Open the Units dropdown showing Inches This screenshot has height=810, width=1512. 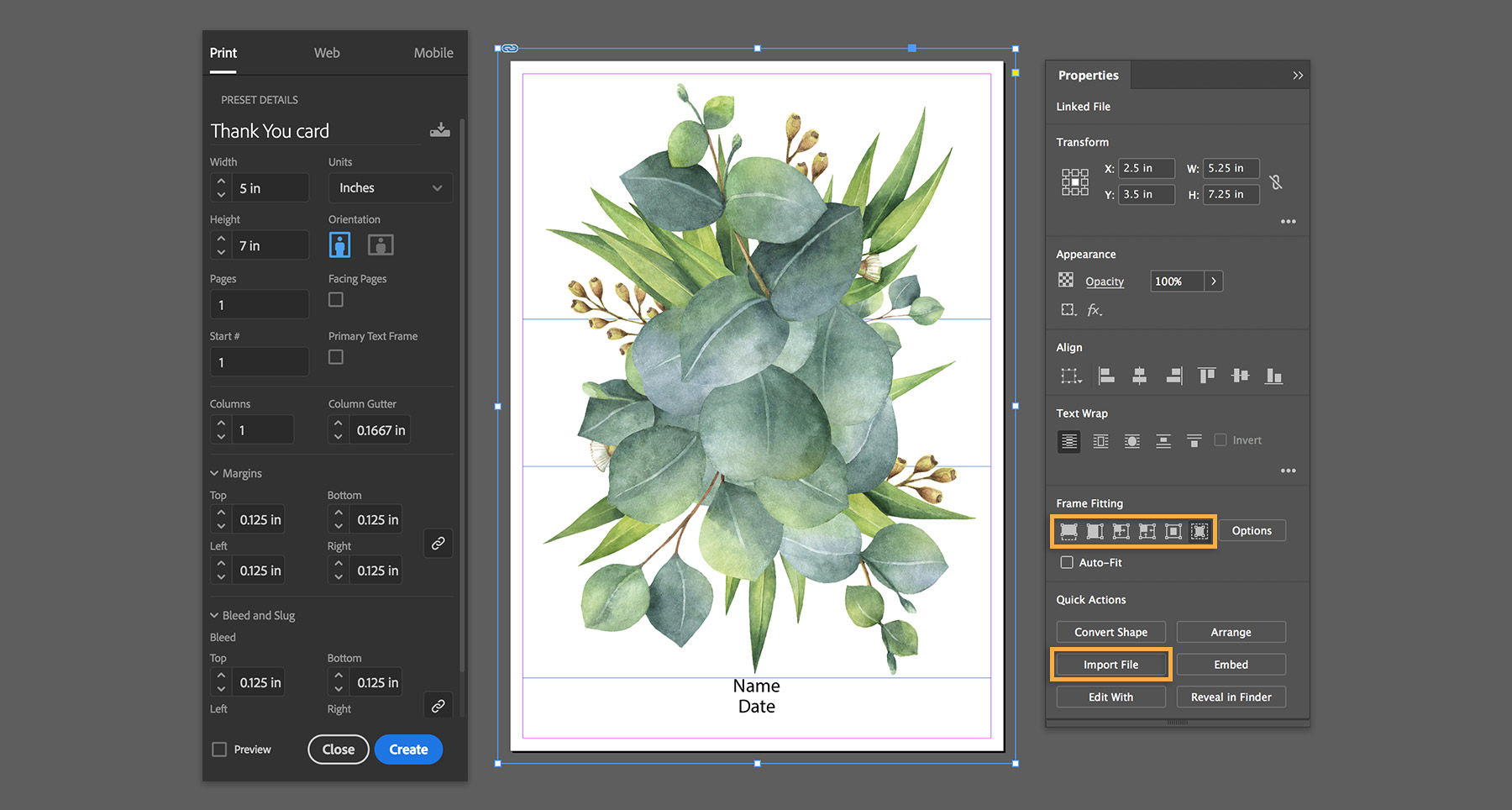click(x=390, y=187)
